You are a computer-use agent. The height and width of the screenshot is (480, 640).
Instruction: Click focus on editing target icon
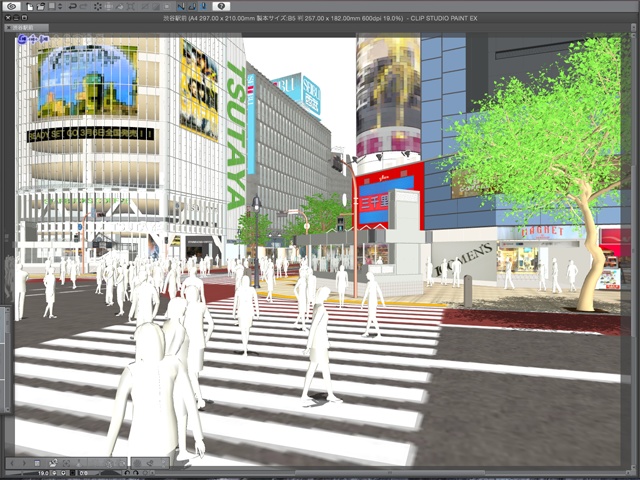[x=66, y=463]
